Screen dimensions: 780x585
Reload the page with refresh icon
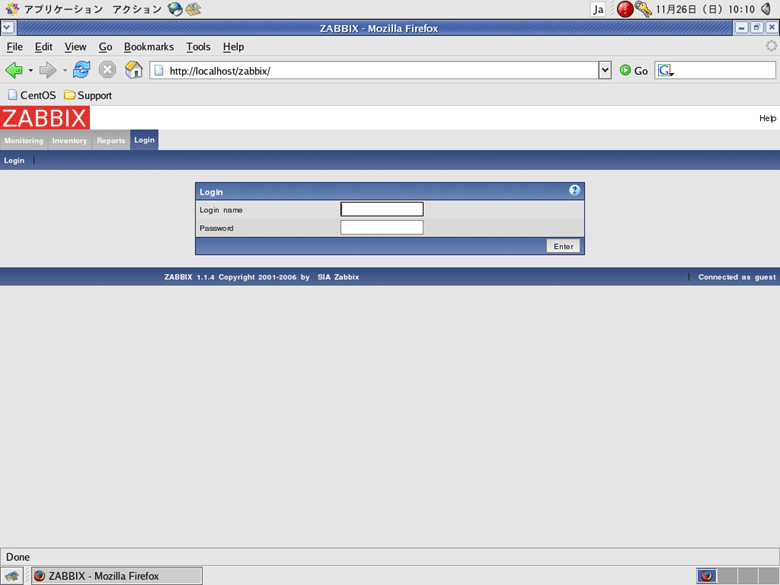click(82, 70)
